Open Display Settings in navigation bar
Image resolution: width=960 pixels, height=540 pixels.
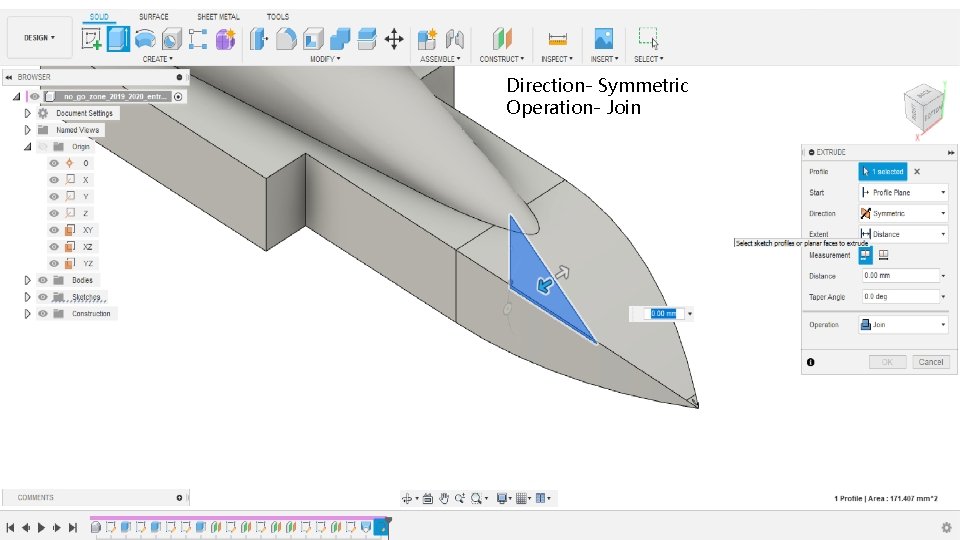click(502, 498)
